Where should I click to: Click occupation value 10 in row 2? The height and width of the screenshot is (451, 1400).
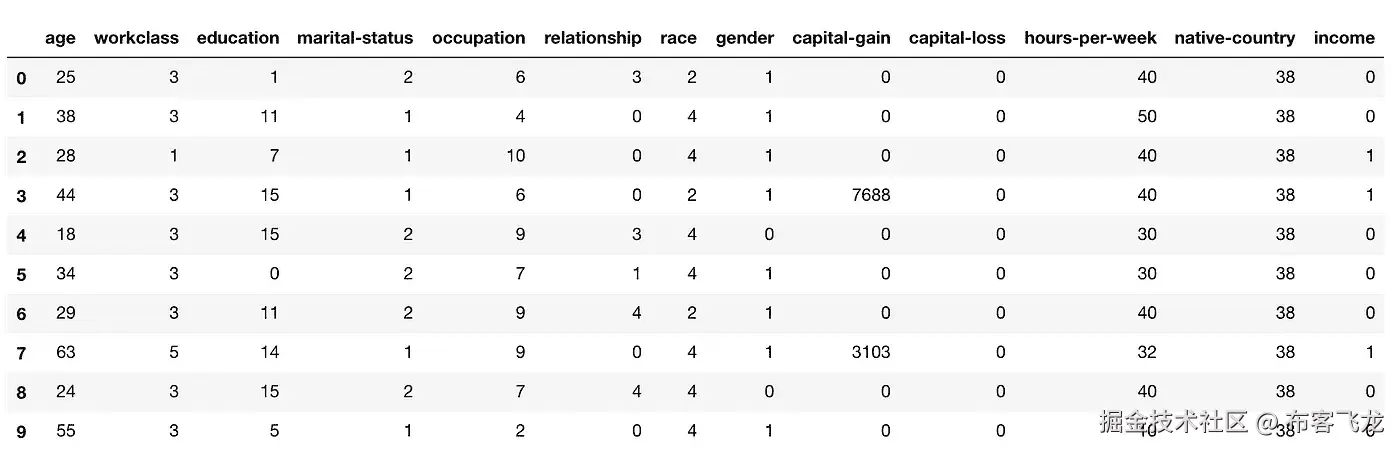click(x=514, y=156)
